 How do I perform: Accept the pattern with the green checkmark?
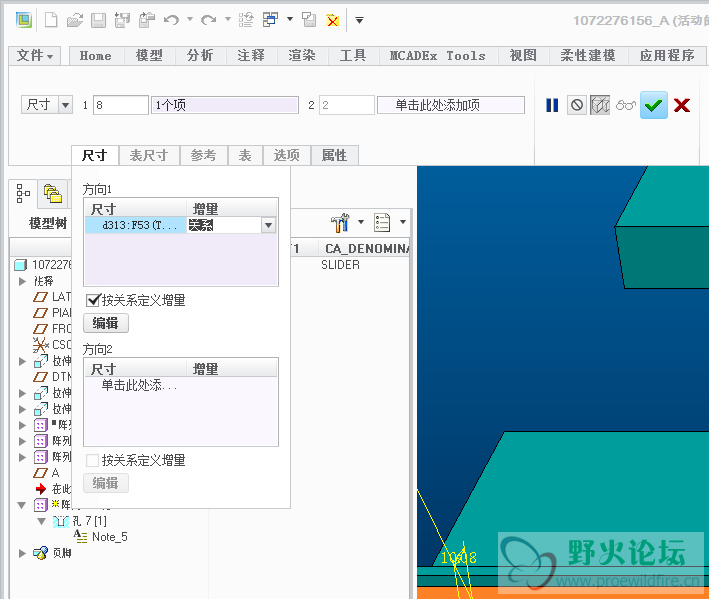[654, 105]
